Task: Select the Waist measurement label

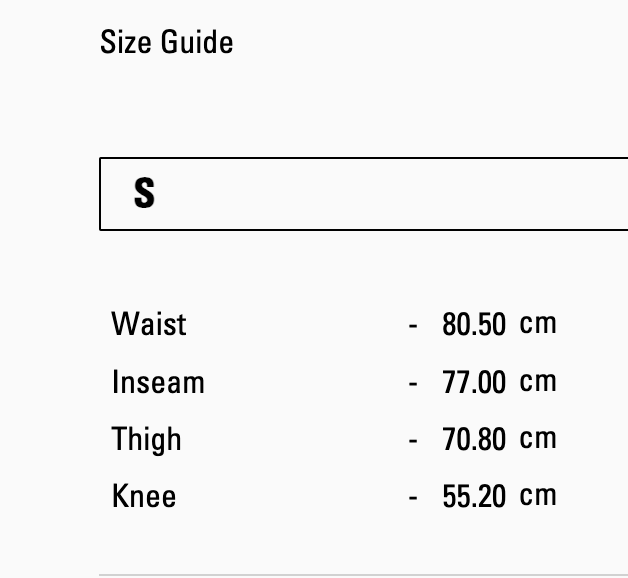Action: (149, 324)
